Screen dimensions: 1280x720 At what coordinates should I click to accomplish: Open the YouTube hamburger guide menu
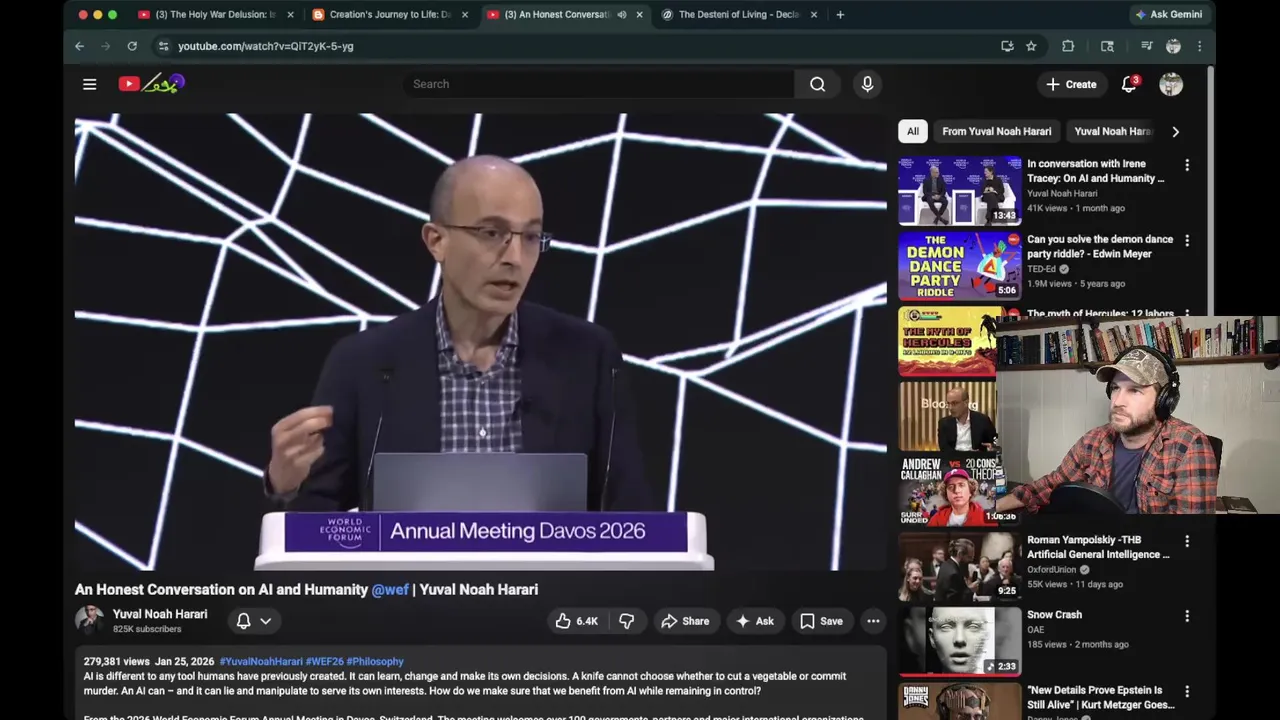point(89,84)
